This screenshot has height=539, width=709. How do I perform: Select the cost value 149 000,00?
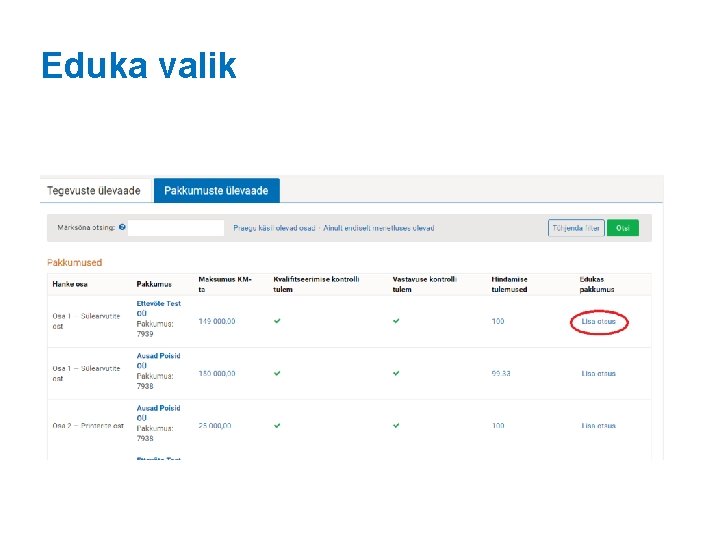[217, 321]
